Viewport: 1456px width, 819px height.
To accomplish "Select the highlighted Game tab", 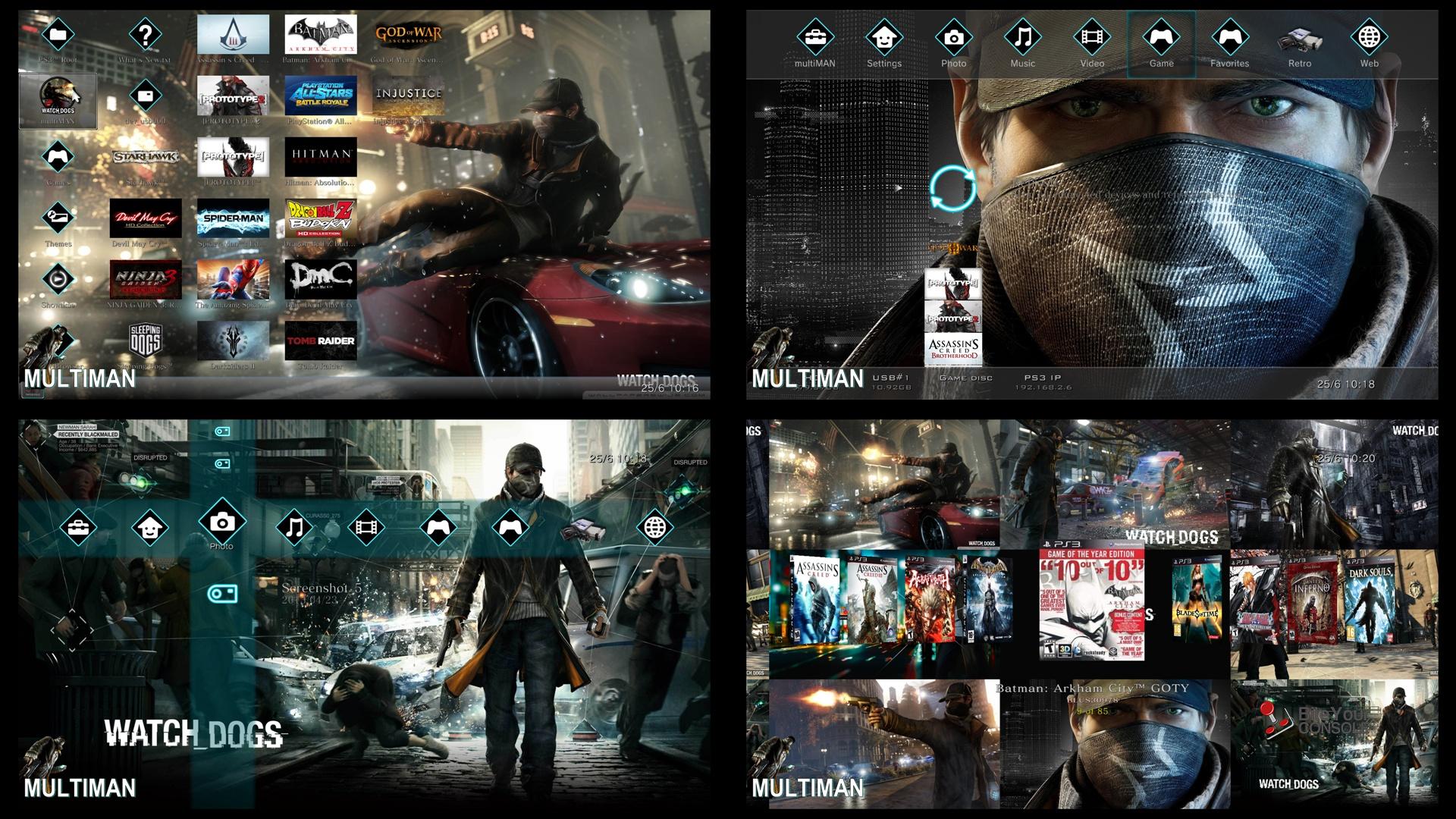I will click(1161, 44).
